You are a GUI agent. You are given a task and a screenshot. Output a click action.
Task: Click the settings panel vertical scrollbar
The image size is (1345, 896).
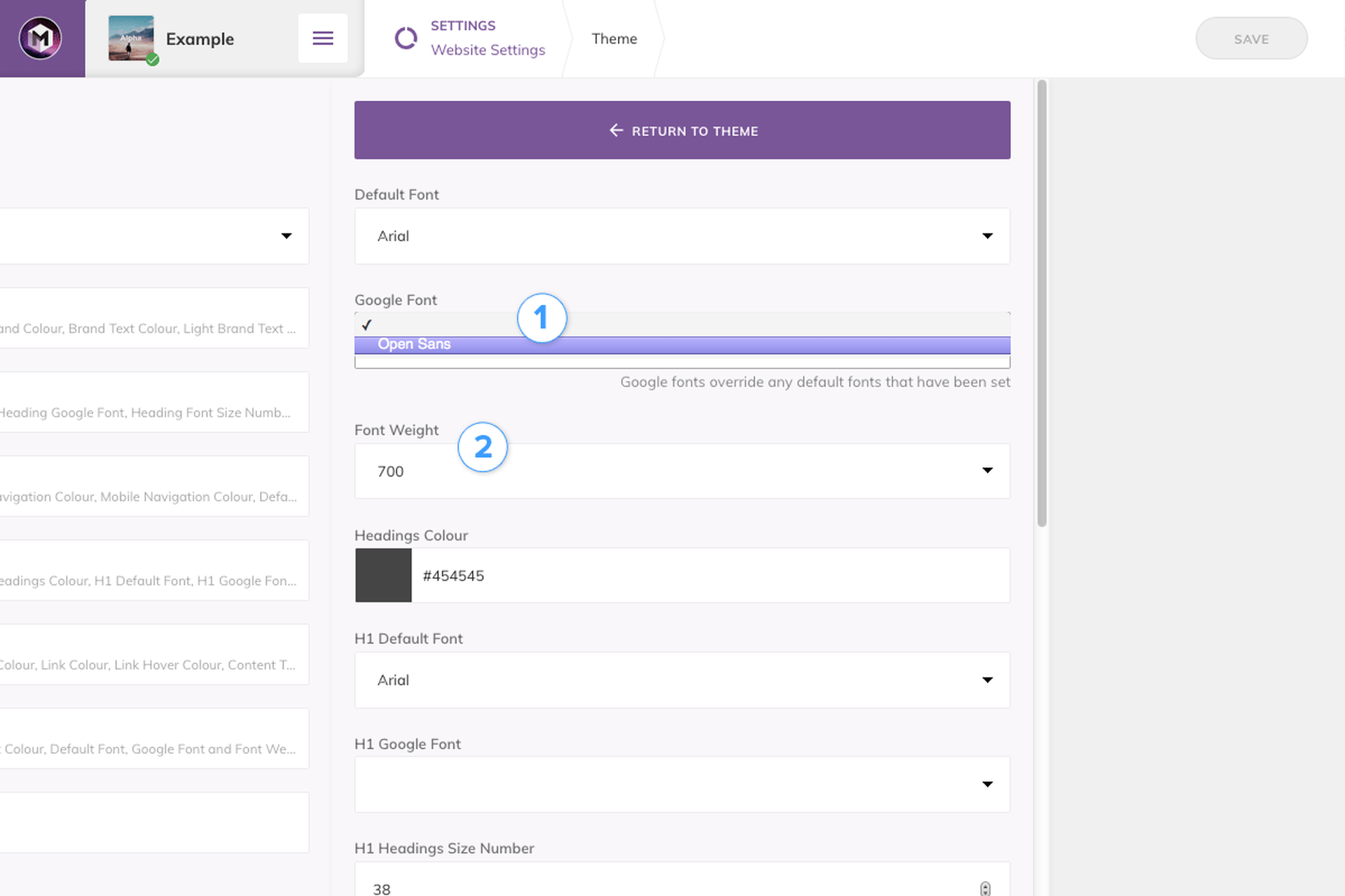1042,304
